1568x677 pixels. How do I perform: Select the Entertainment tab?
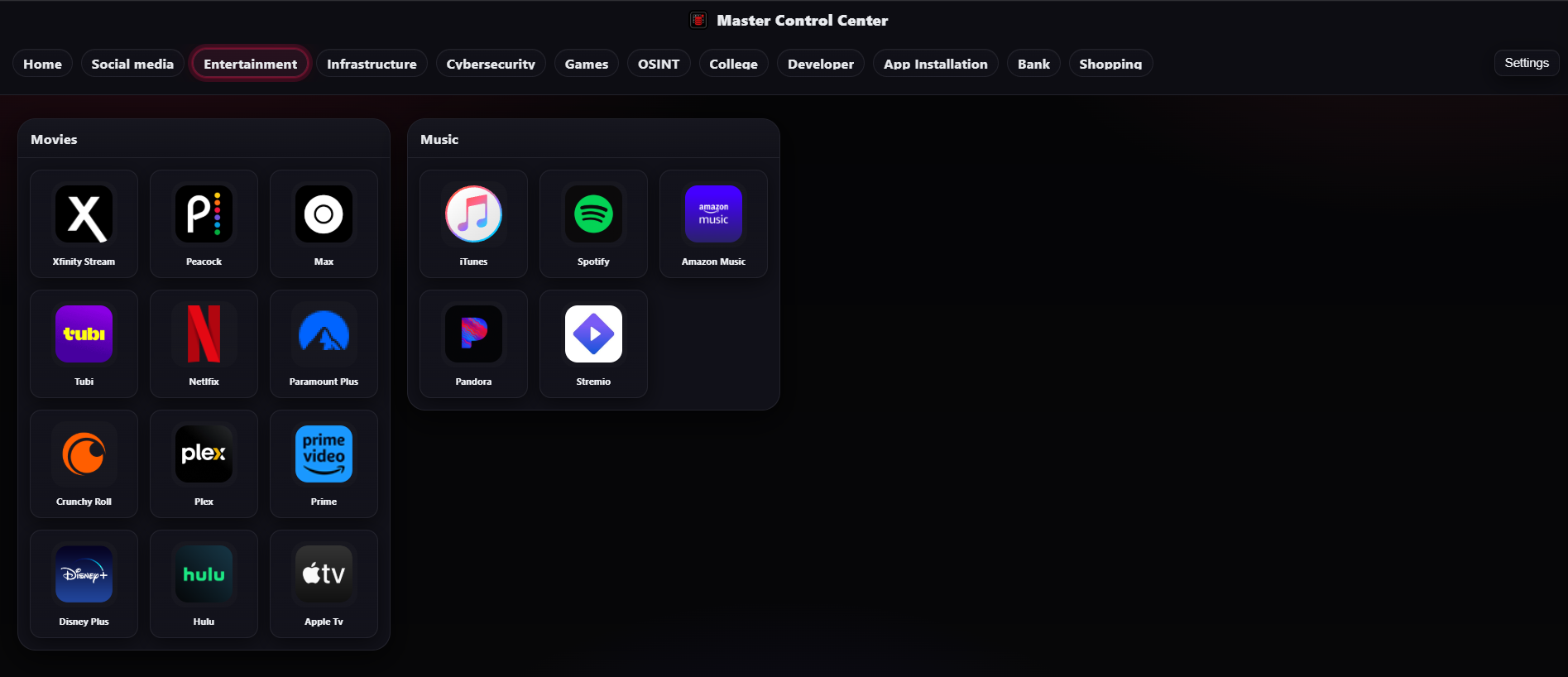pyautogui.click(x=250, y=64)
